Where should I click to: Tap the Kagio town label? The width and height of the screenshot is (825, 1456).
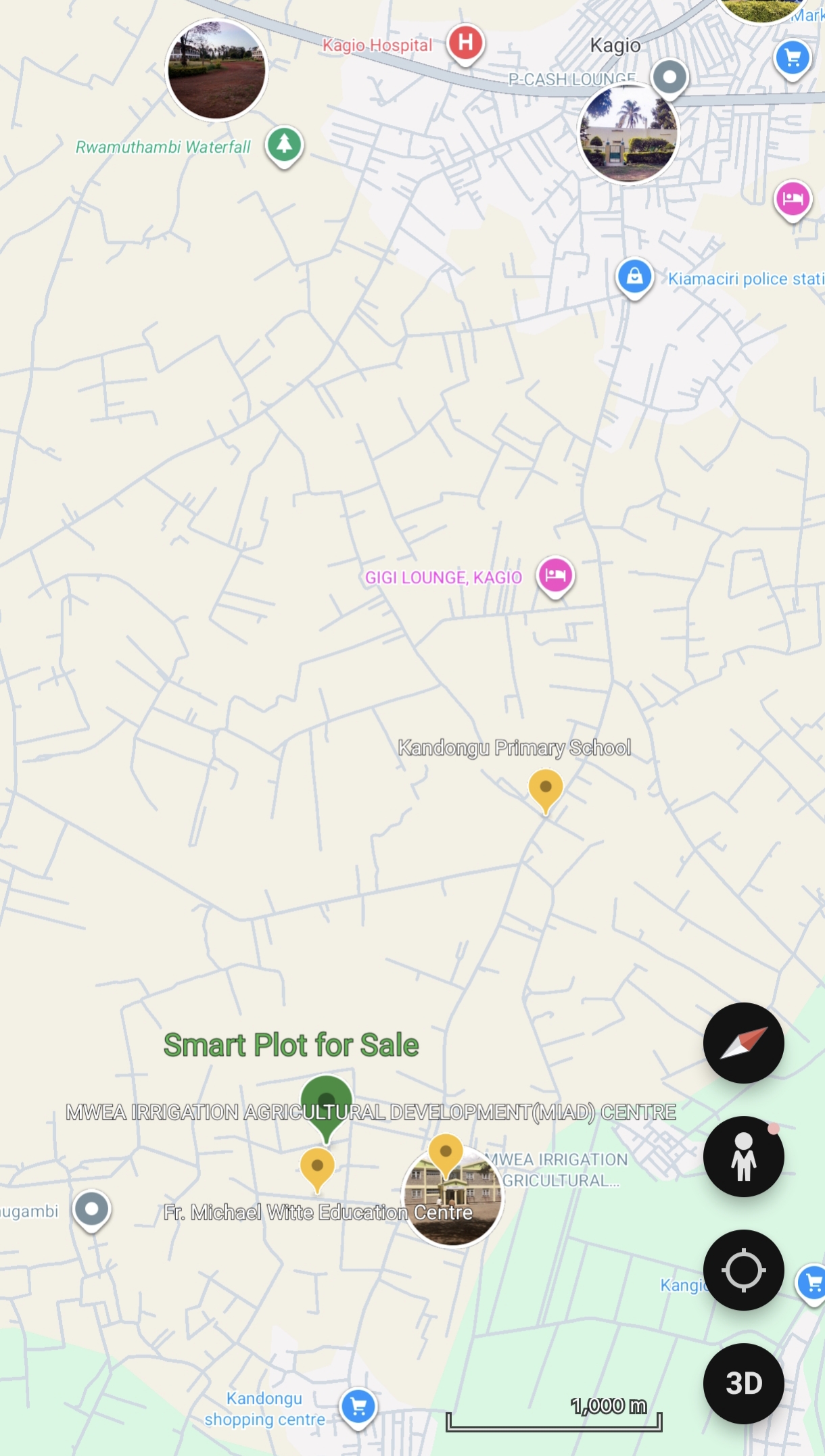pos(615,45)
